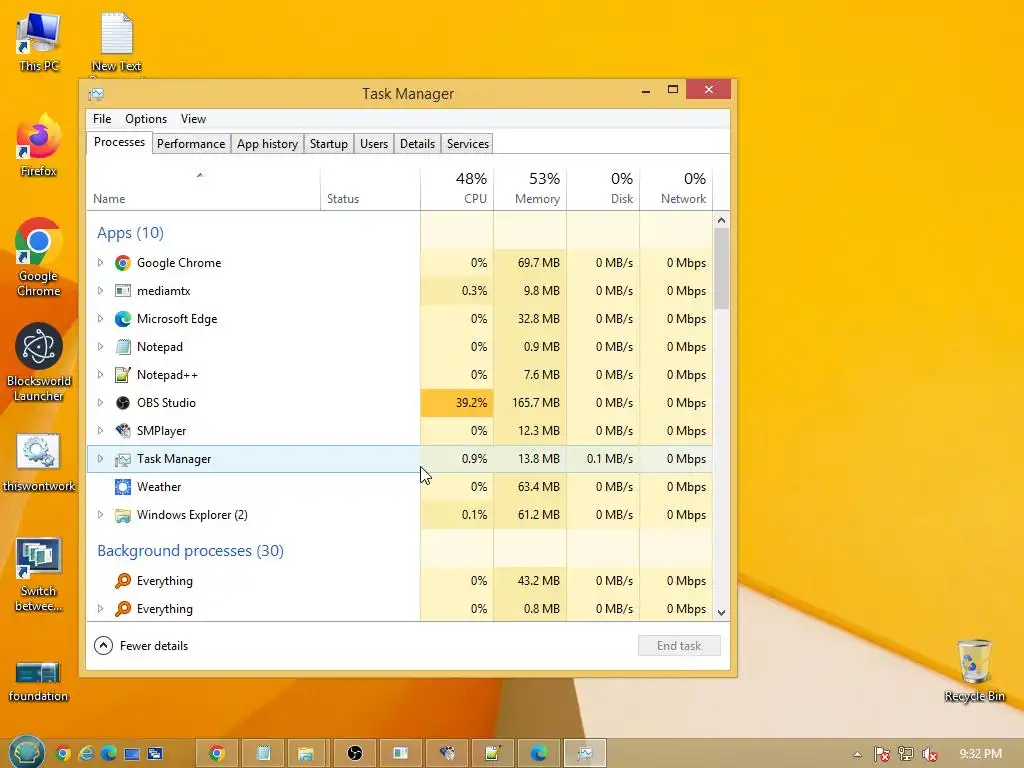Expand the Google Chrome process group
The image size is (1024, 768).
coord(100,263)
